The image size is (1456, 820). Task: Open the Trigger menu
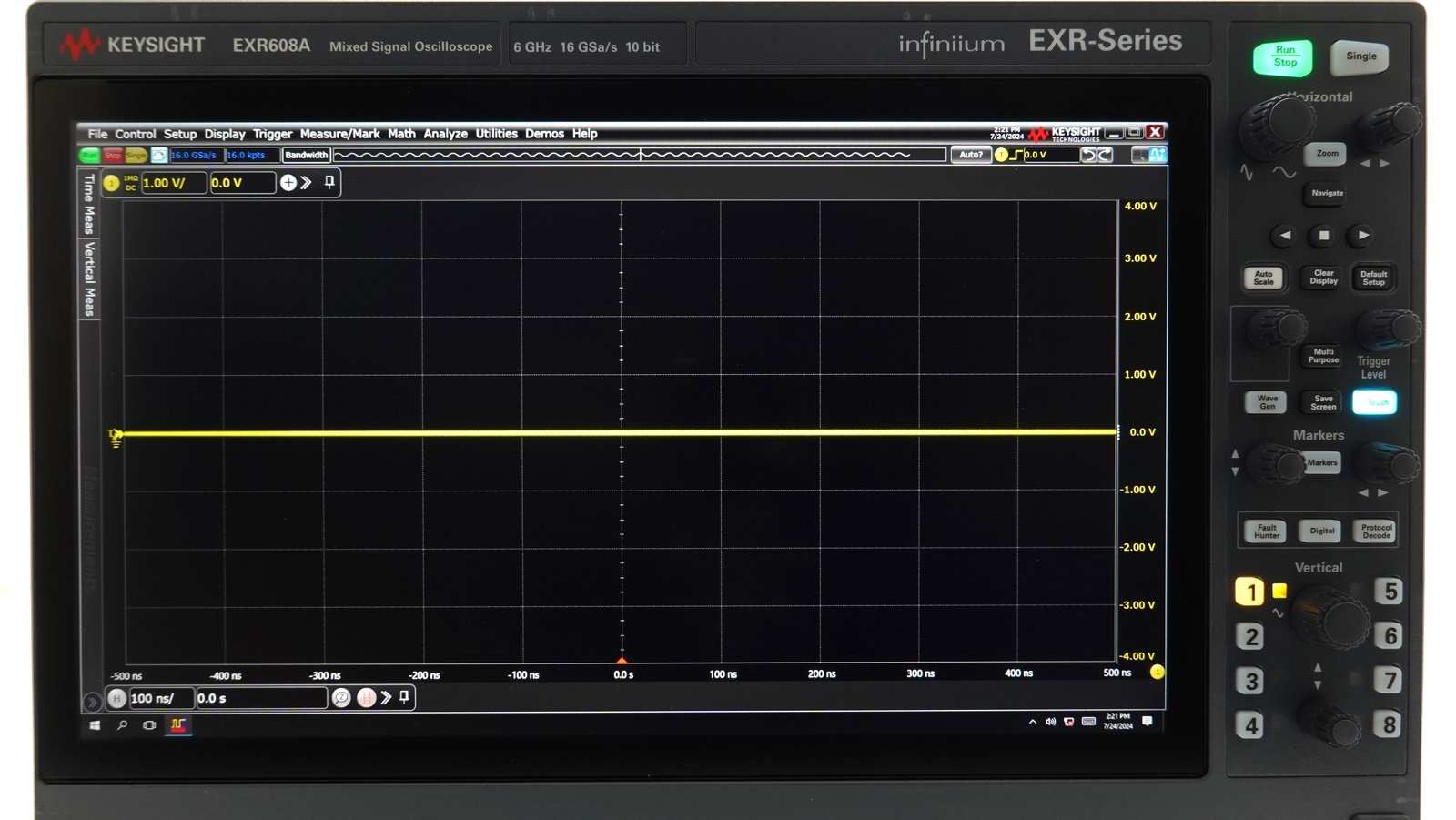pos(273,134)
